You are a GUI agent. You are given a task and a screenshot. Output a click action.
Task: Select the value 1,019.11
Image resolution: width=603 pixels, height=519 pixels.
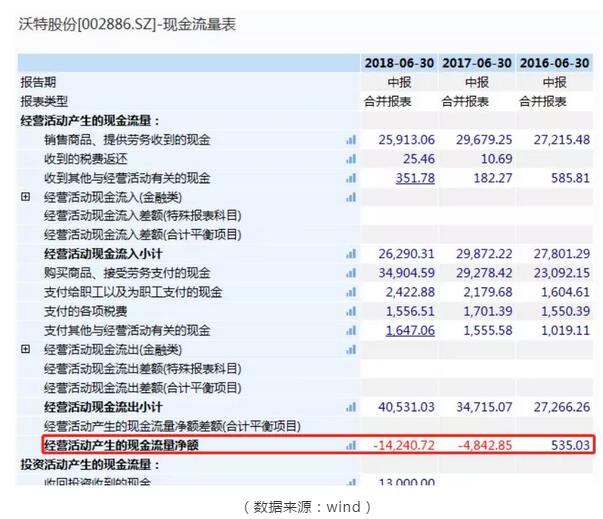pyautogui.click(x=566, y=331)
